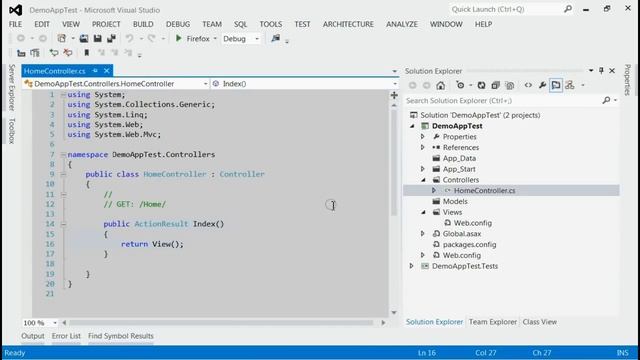
Task: Open Firefox browser selection dropdown arrow
Action: point(215,39)
